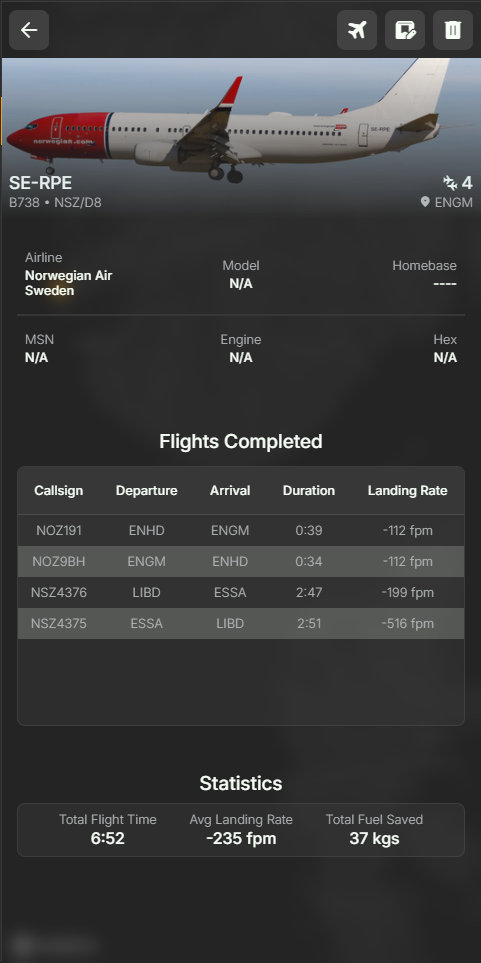Open the NSZ4375 flight entry
481x963 pixels.
[241, 623]
